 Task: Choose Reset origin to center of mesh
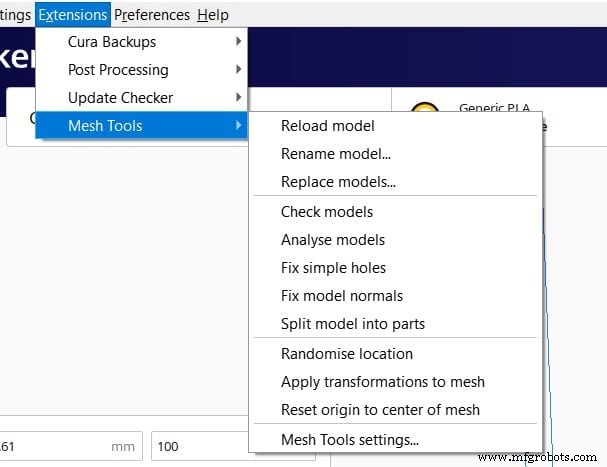tap(380, 410)
